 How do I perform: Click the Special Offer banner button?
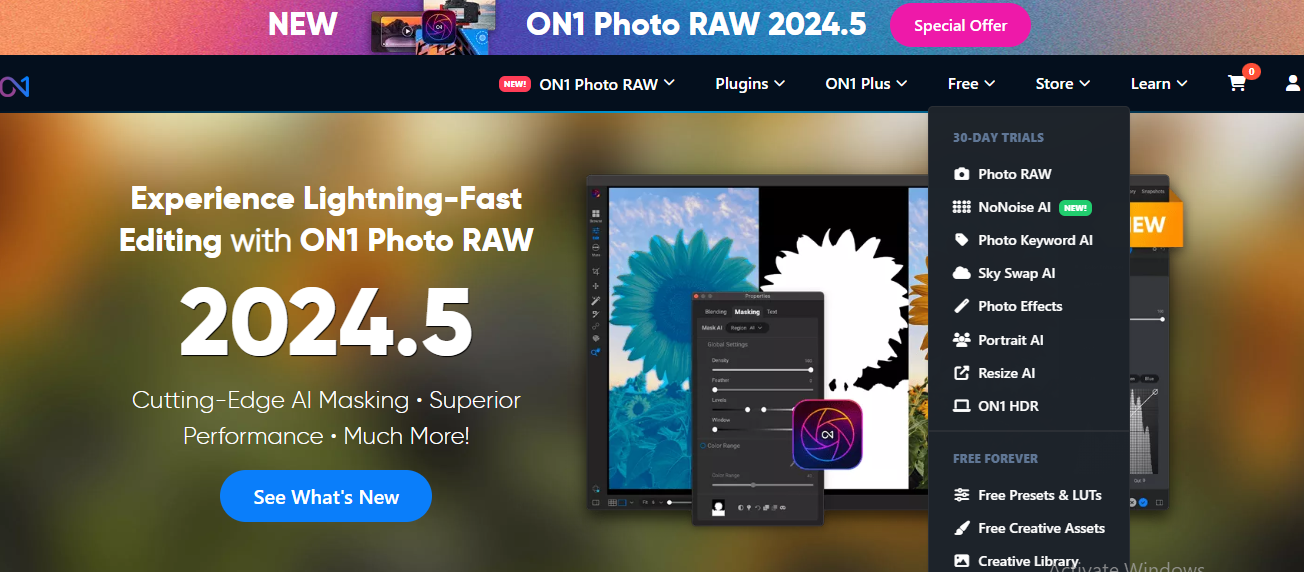coord(960,26)
